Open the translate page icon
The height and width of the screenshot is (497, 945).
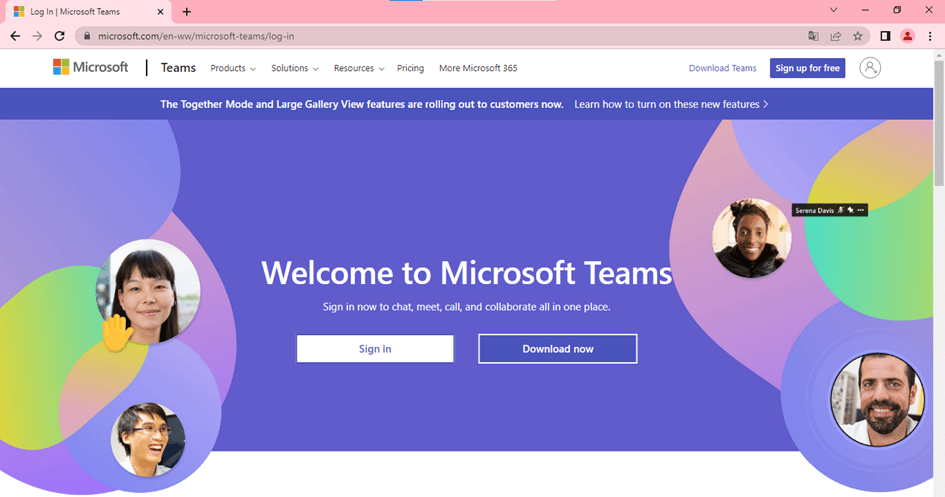tap(813, 36)
